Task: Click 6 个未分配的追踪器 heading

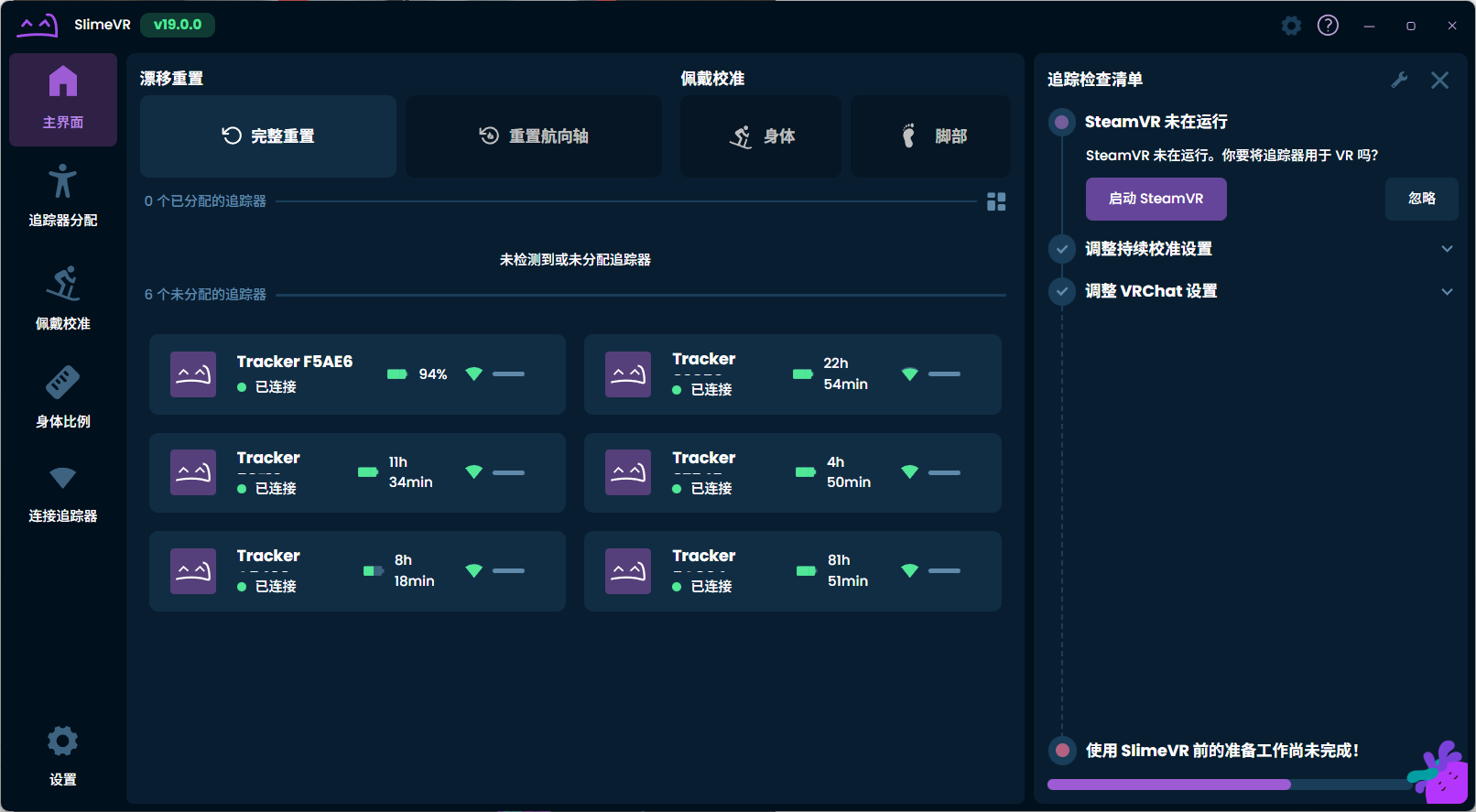Action: point(205,295)
